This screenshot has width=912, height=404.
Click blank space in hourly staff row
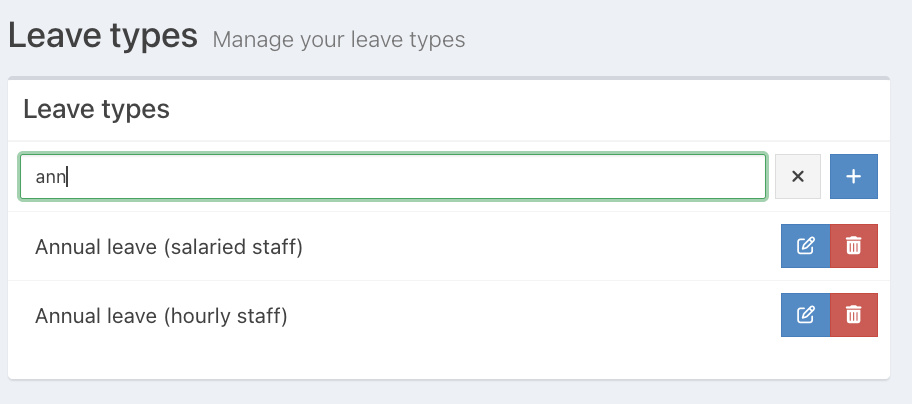[x=540, y=316]
